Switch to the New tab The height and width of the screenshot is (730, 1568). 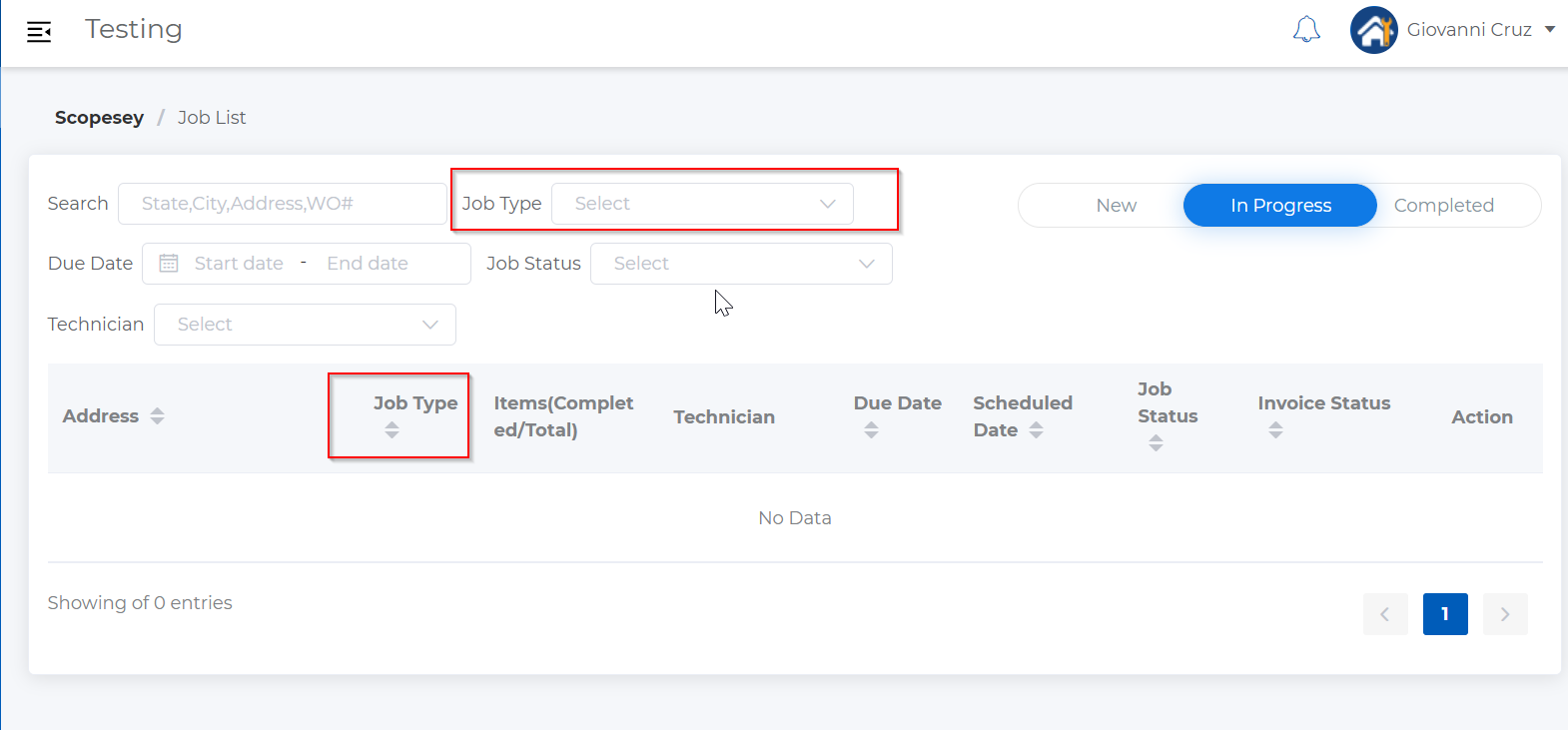pos(1116,206)
